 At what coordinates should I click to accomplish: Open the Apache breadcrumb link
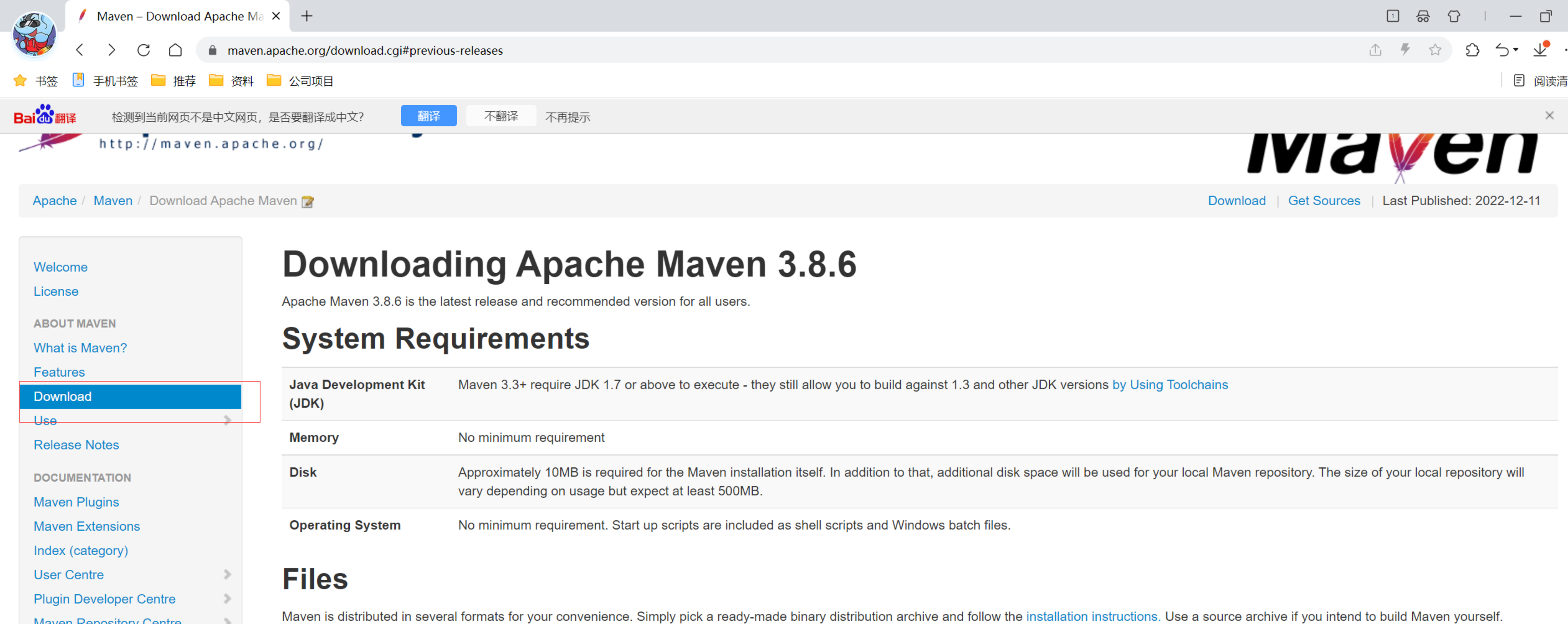(x=55, y=200)
